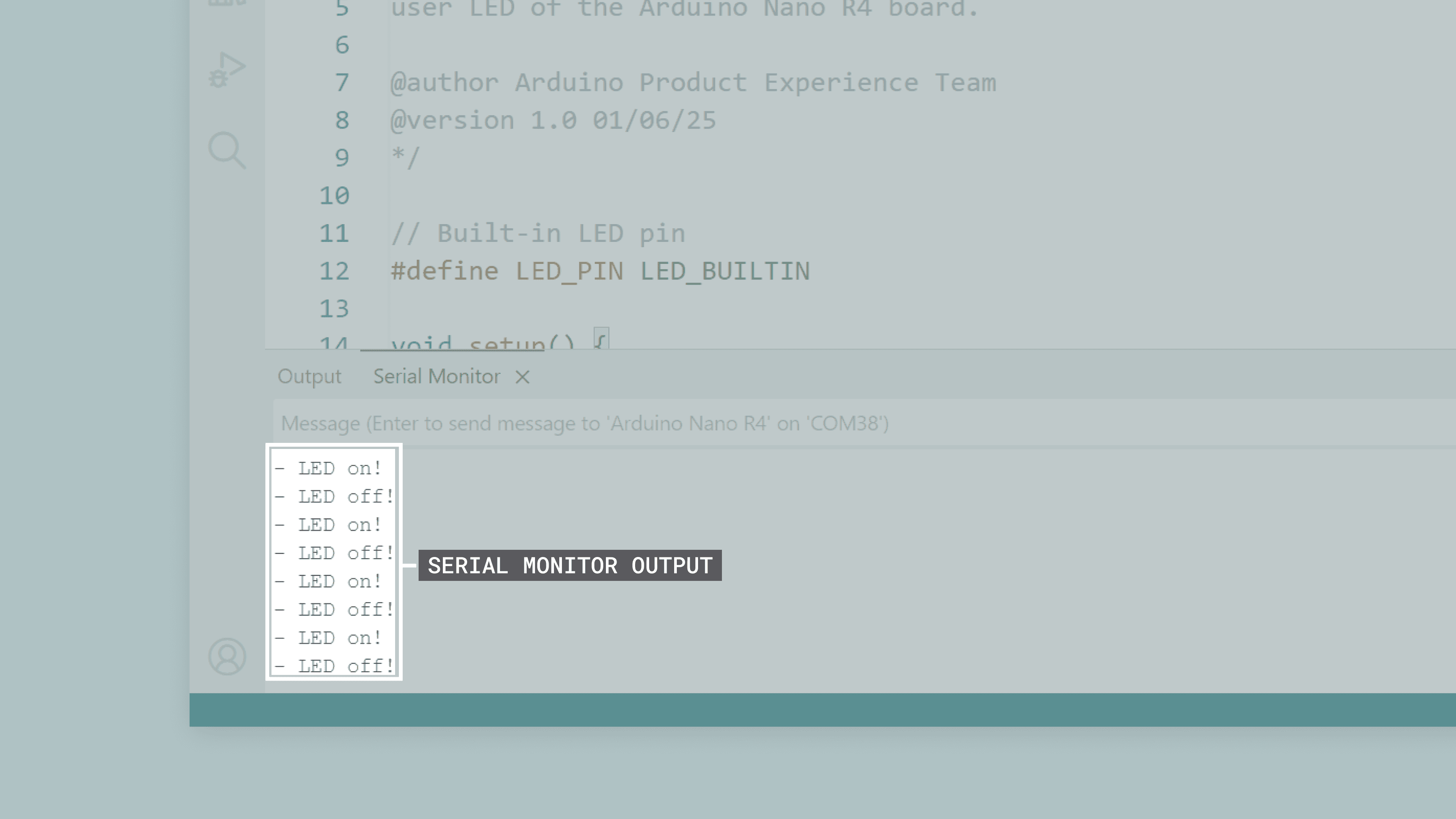Click line number 7 in gutter
Image resolution: width=1456 pixels, height=819 pixels.
[341, 83]
